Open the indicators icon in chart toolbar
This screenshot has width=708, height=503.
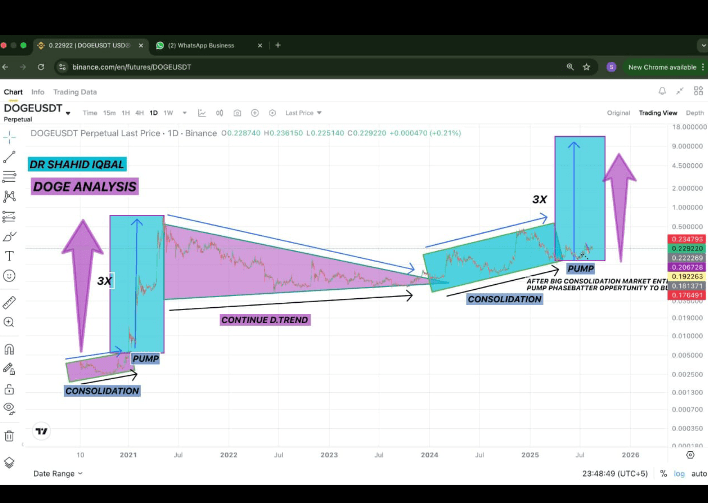(202, 113)
